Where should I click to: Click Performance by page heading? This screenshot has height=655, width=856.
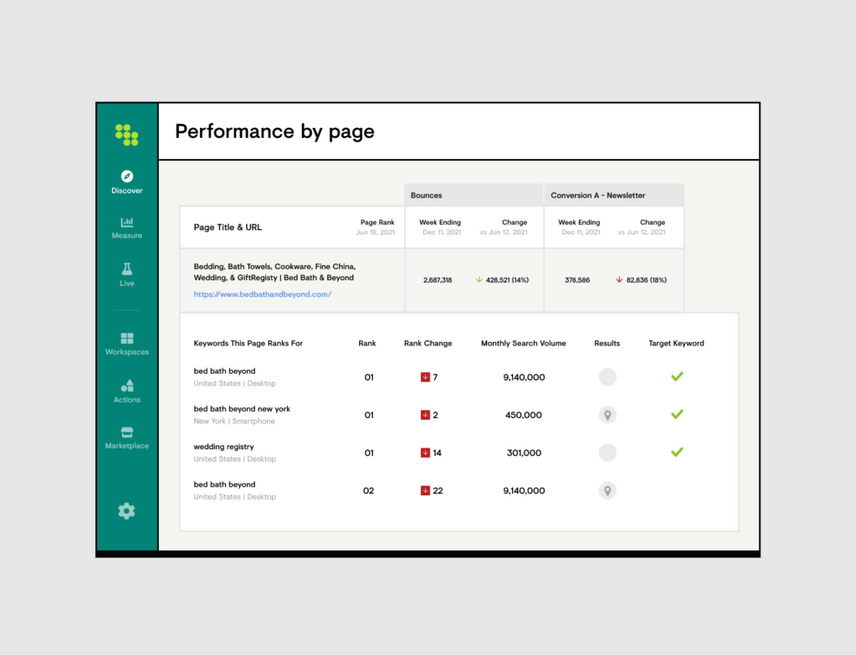(x=275, y=132)
